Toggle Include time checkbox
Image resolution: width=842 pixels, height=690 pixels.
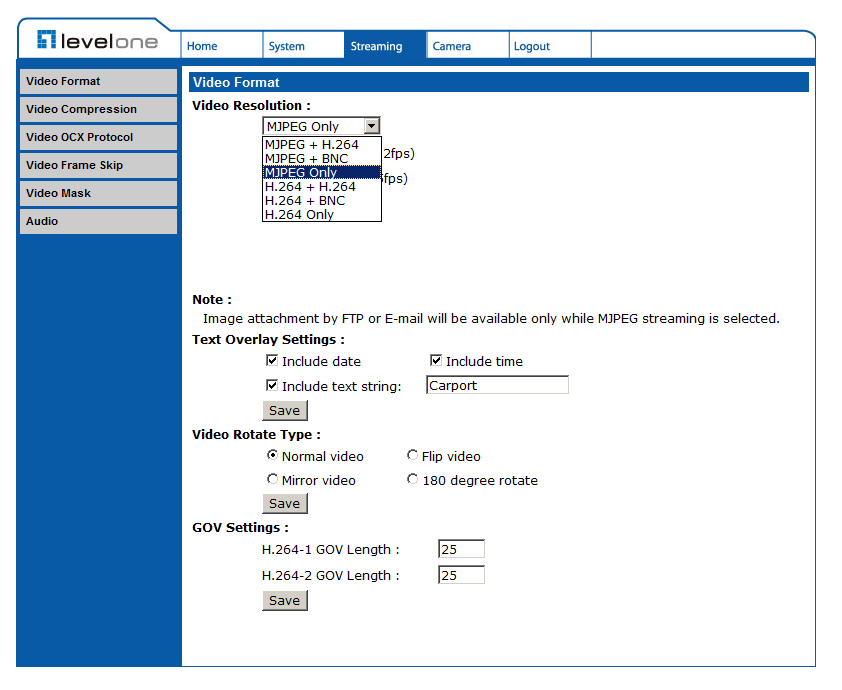[x=436, y=360]
